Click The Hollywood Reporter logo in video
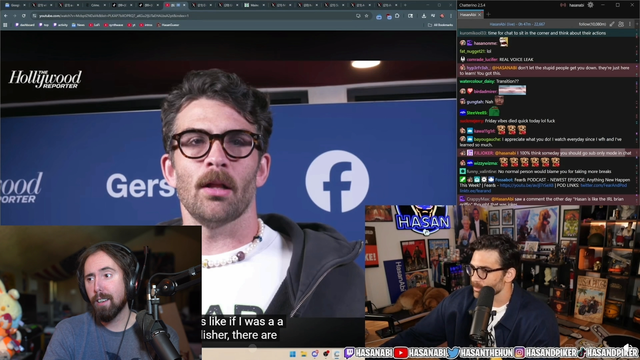The image size is (640, 360). click(45, 79)
